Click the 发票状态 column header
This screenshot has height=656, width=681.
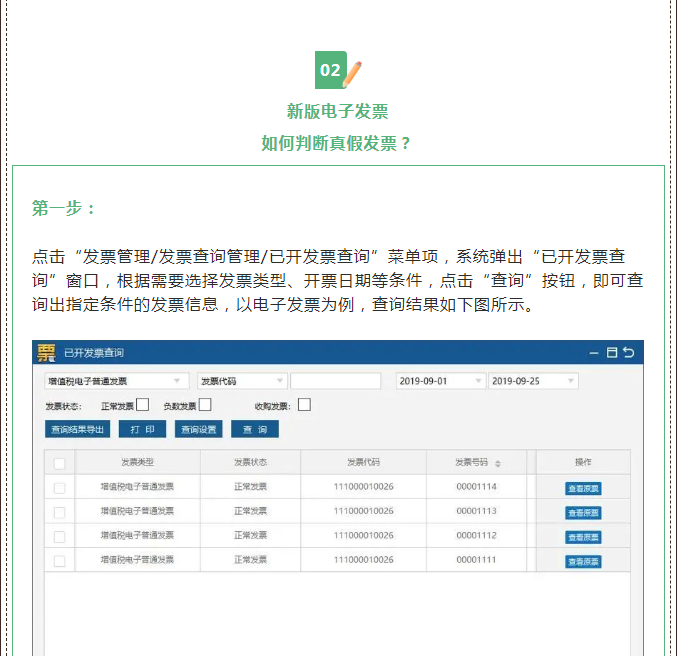coord(250,462)
